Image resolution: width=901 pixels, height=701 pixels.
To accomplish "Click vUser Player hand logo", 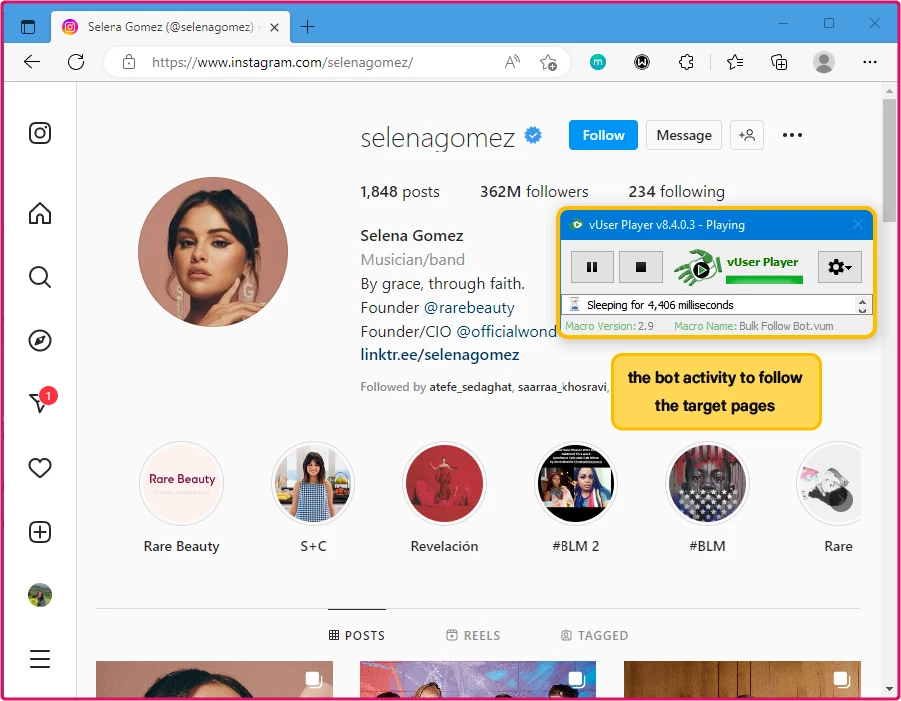I will (x=697, y=267).
